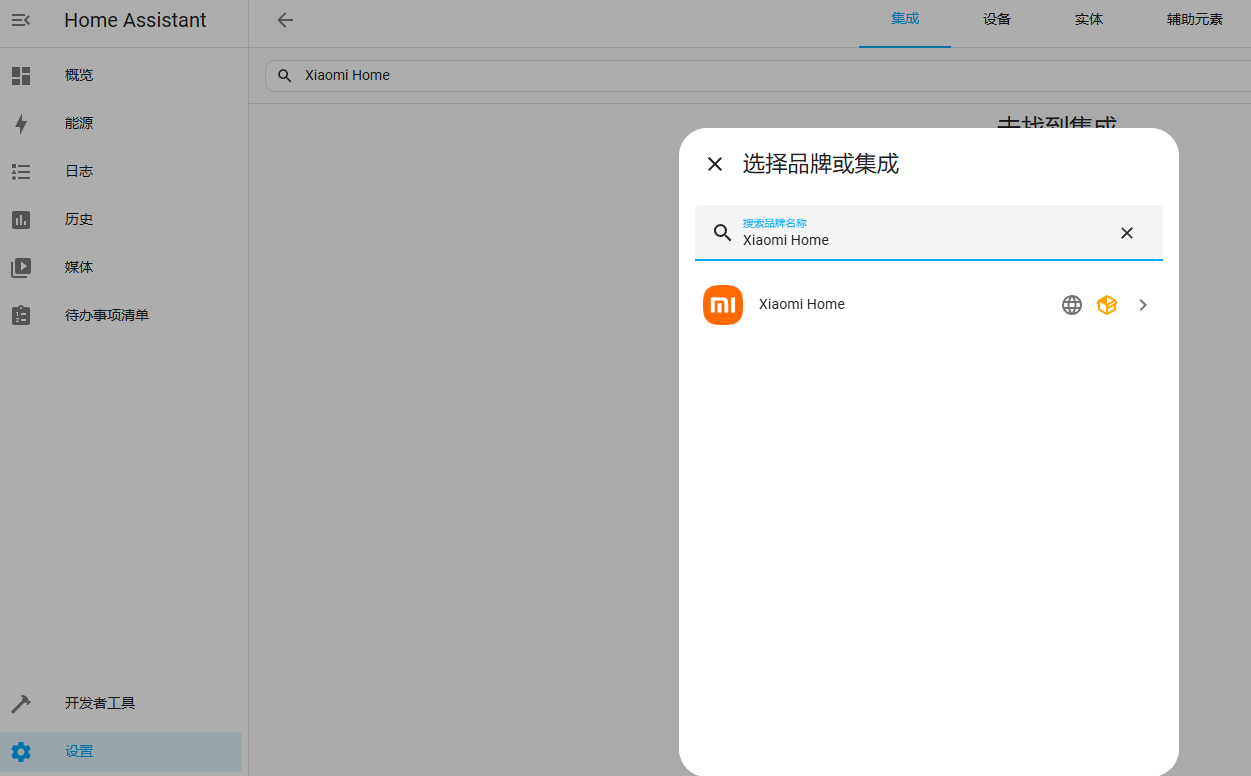Viewport: 1251px width, 776px height.
Task: Switch to the 设备 tab
Action: coord(997,19)
